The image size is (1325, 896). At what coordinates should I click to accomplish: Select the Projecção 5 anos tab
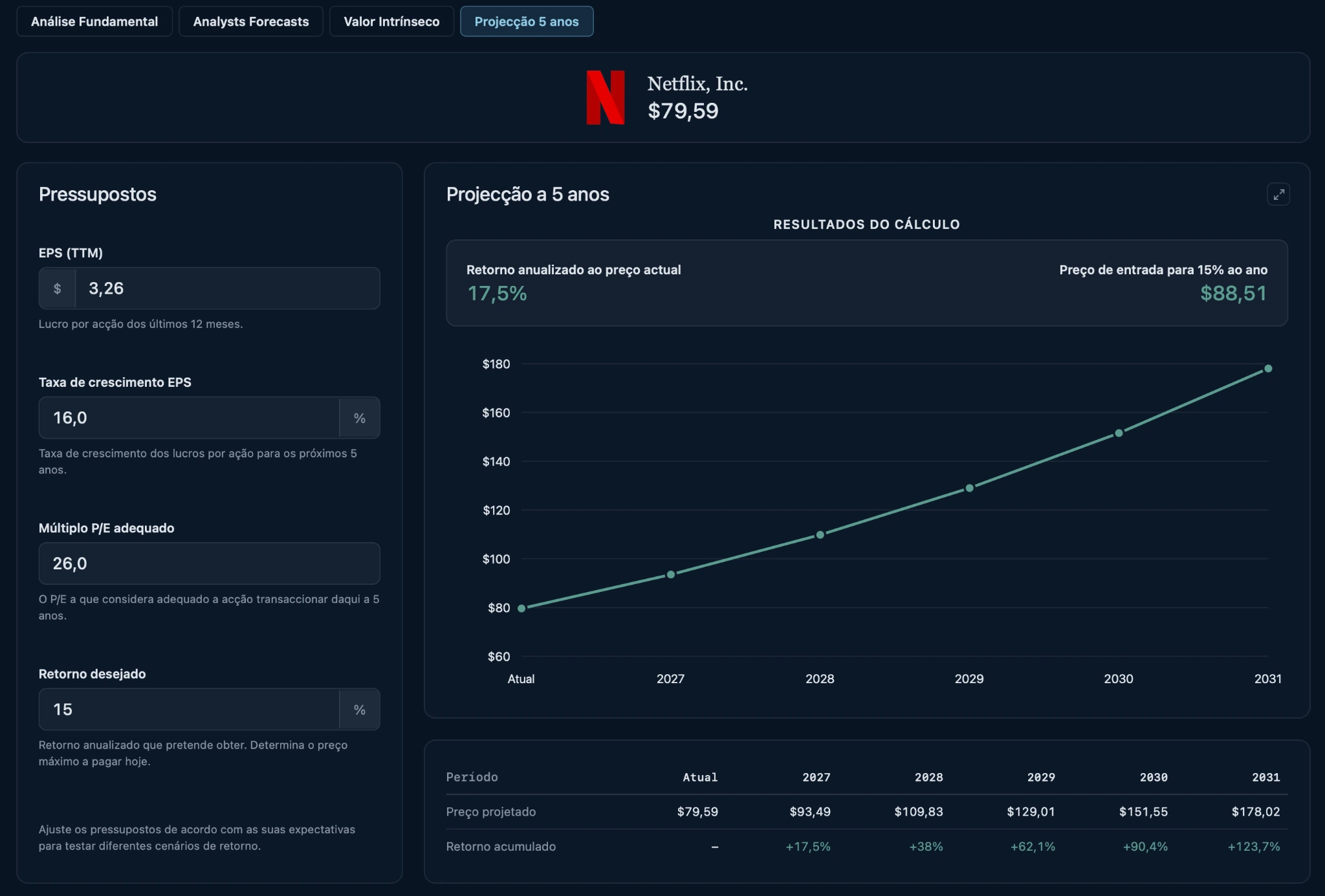527,21
